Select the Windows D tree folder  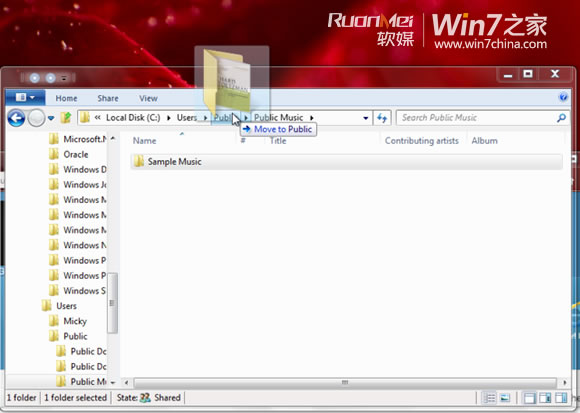(78, 169)
